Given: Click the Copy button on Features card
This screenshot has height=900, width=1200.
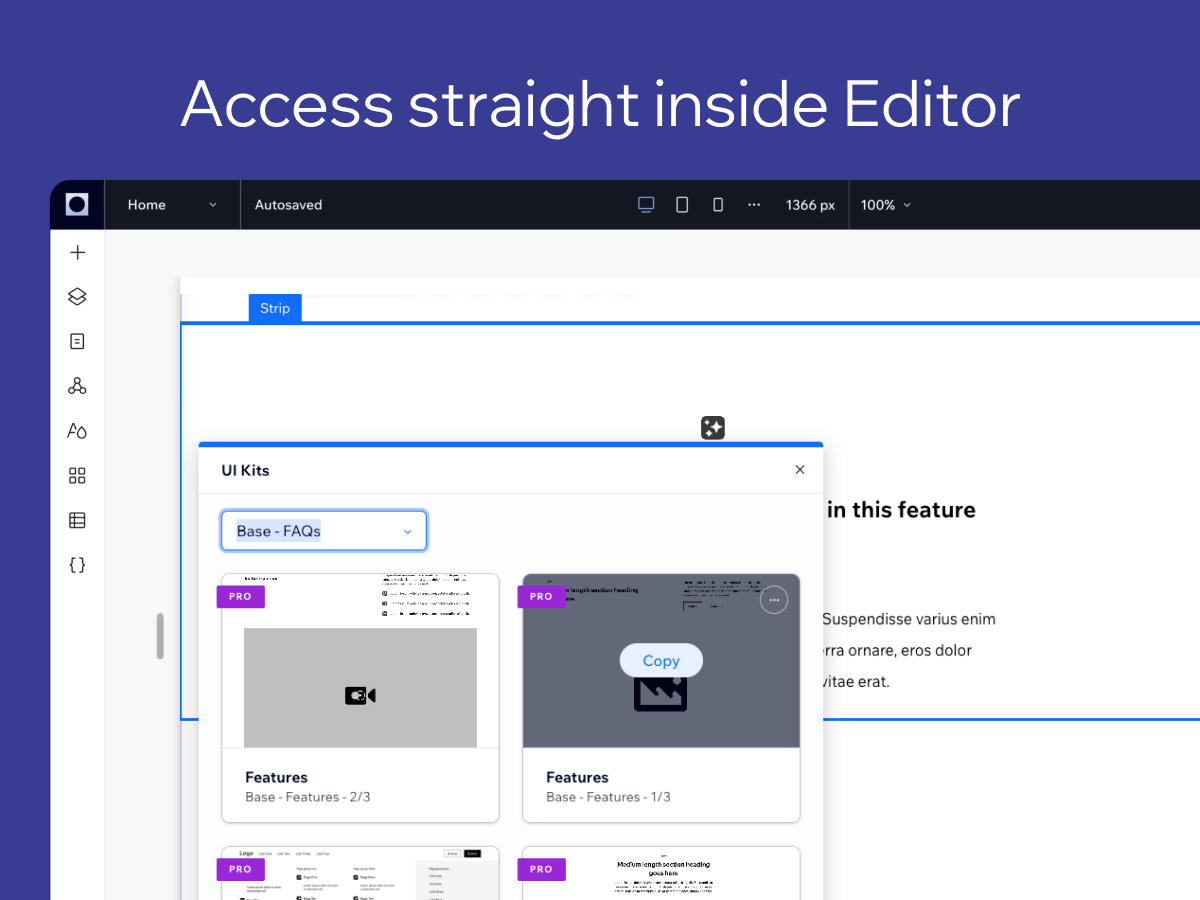Looking at the screenshot, I should click(x=661, y=661).
